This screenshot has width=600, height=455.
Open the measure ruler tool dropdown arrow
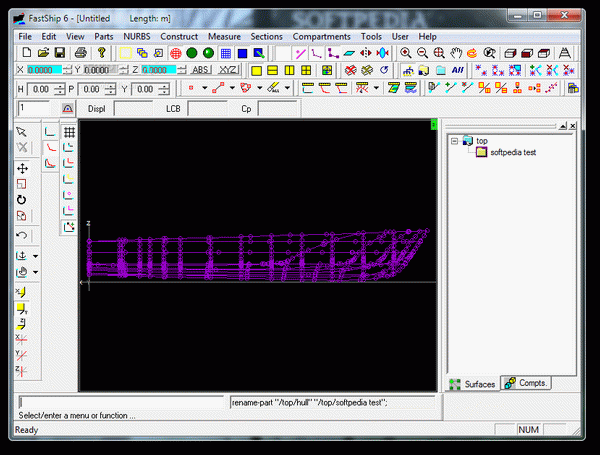click(287, 88)
